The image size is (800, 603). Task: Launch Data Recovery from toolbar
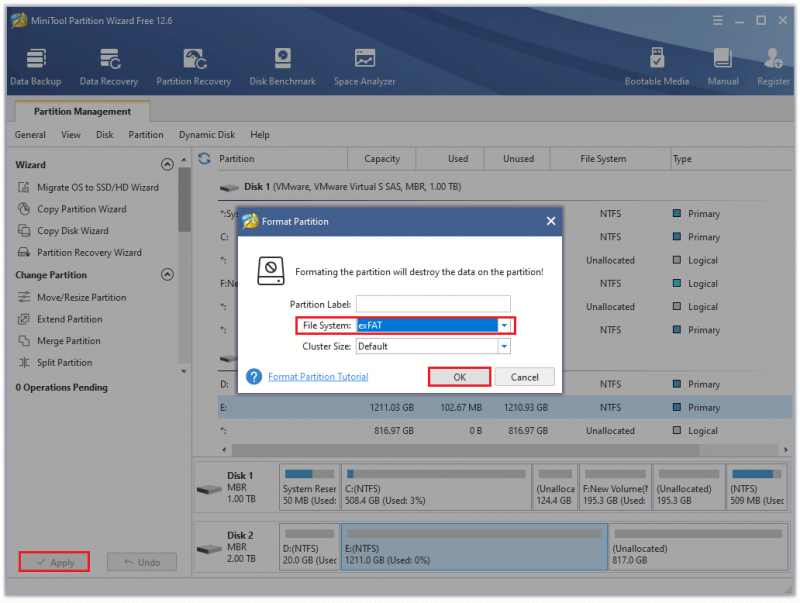pos(109,67)
